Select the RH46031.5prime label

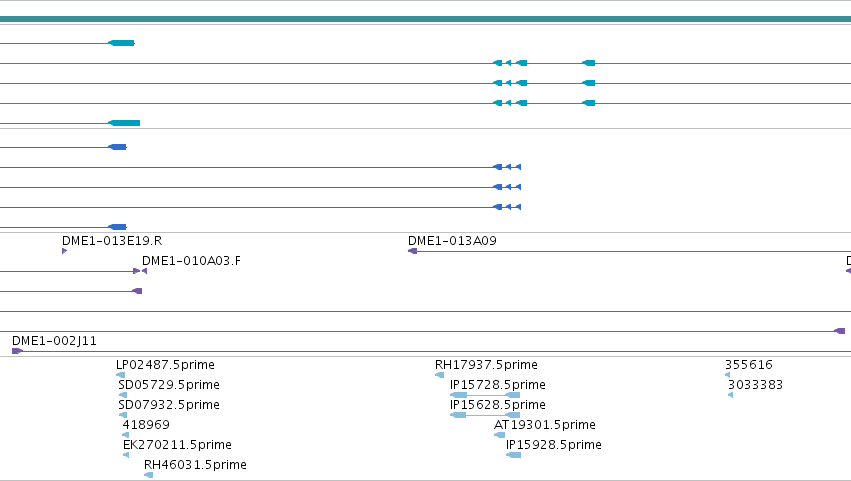tap(195, 465)
